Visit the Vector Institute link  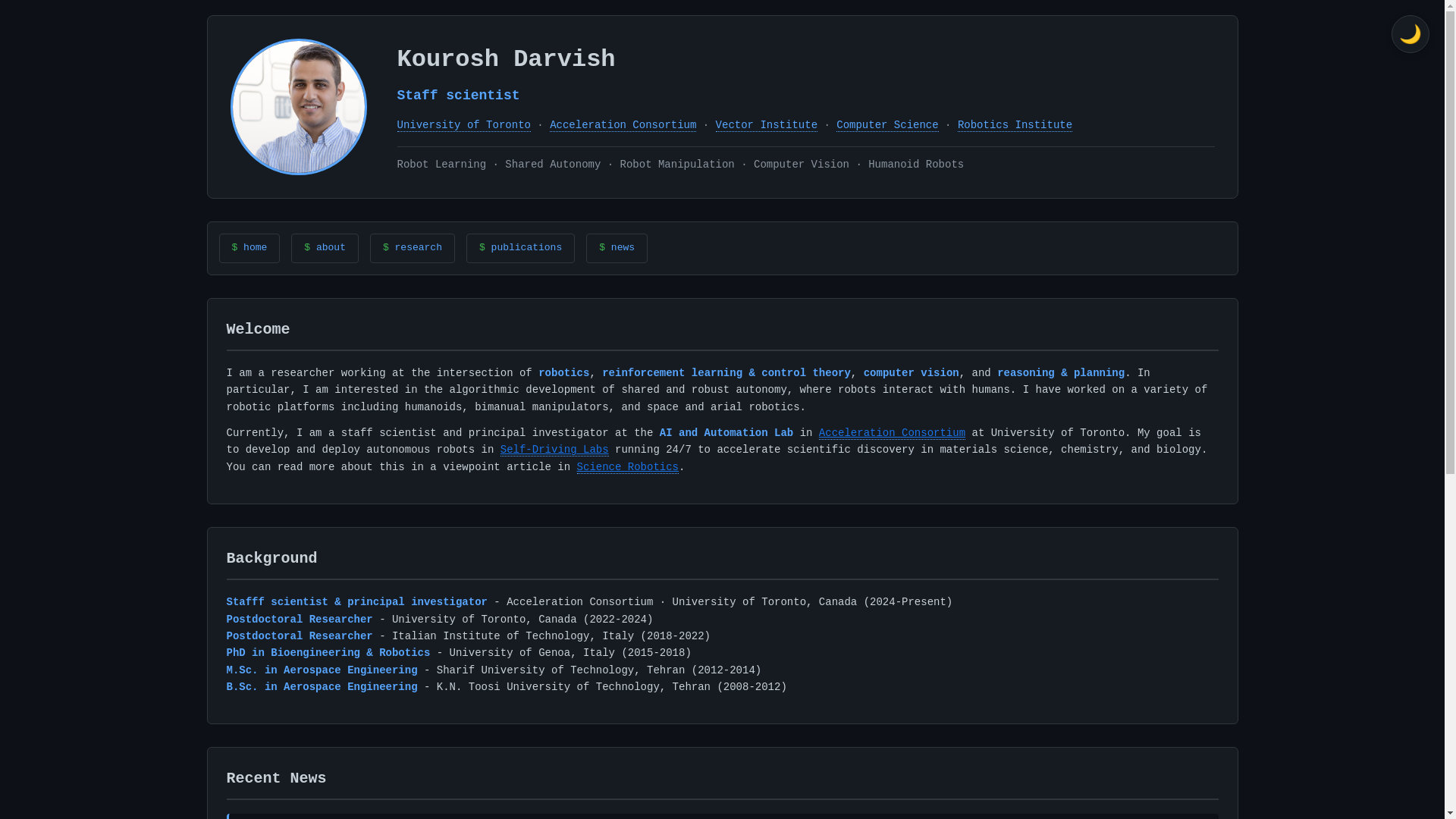tap(766, 125)
